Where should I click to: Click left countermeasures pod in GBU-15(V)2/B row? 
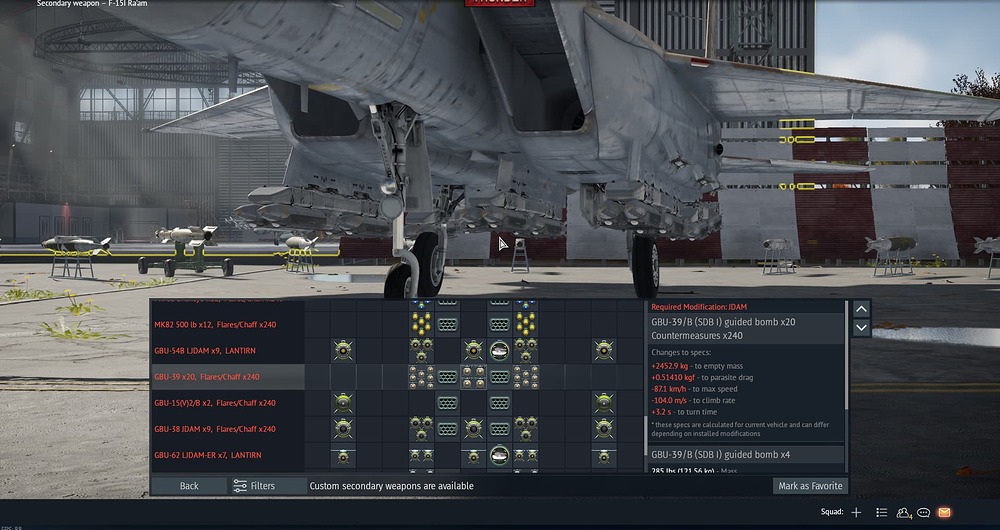tap(447, 403)
